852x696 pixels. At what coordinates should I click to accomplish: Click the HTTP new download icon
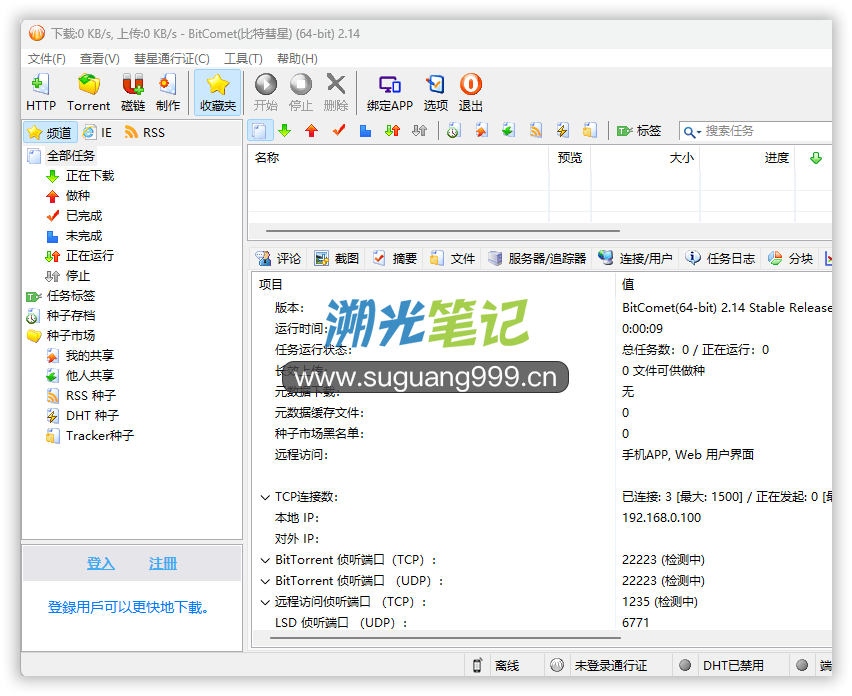pyautogui.click(x=41, y=92)
